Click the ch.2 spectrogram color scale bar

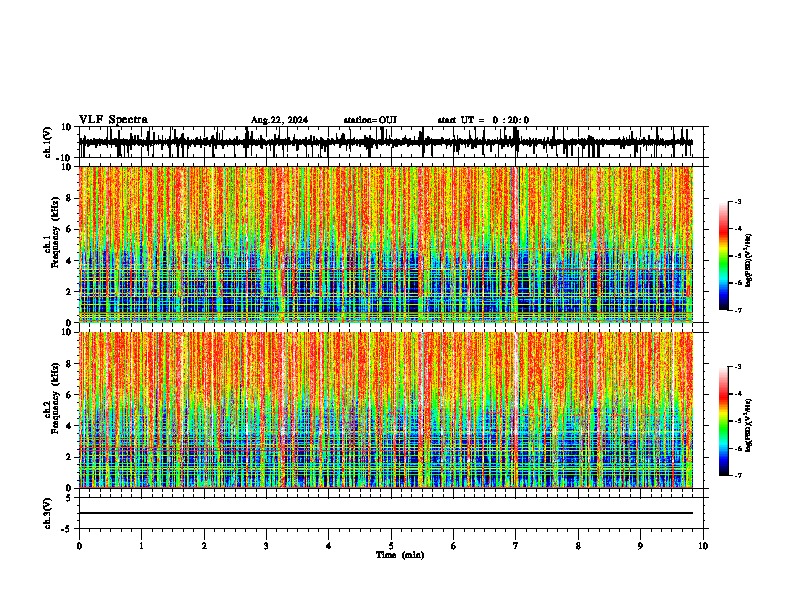tap(723, 421)
